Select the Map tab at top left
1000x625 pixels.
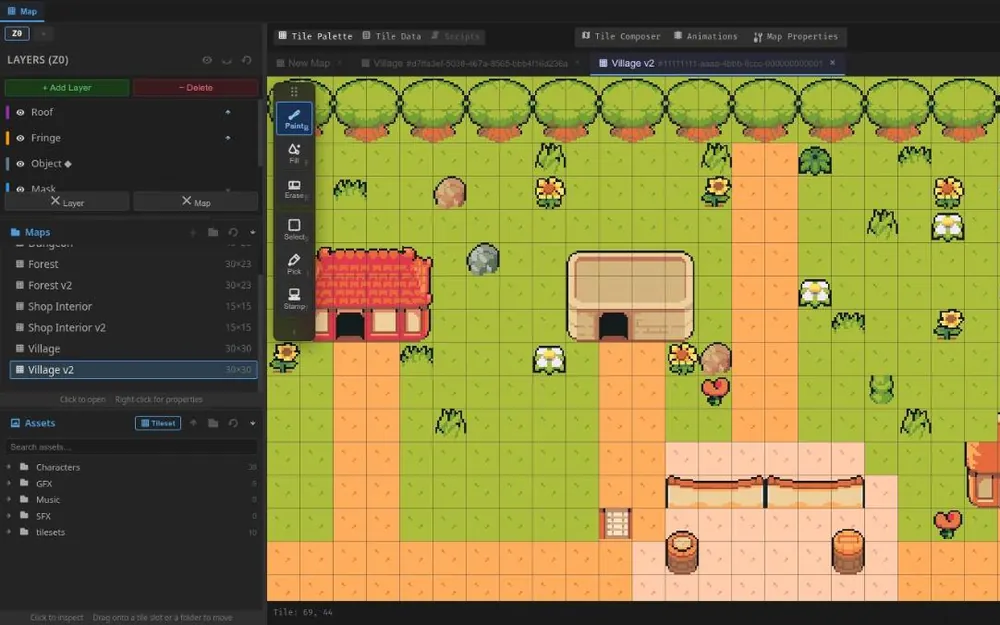coord(22,11)
